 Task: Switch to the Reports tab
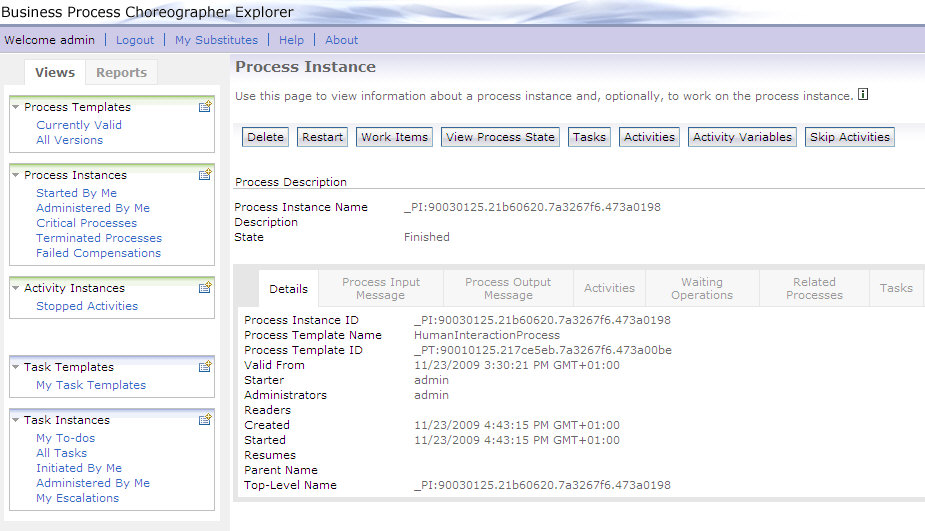[121, 73]
